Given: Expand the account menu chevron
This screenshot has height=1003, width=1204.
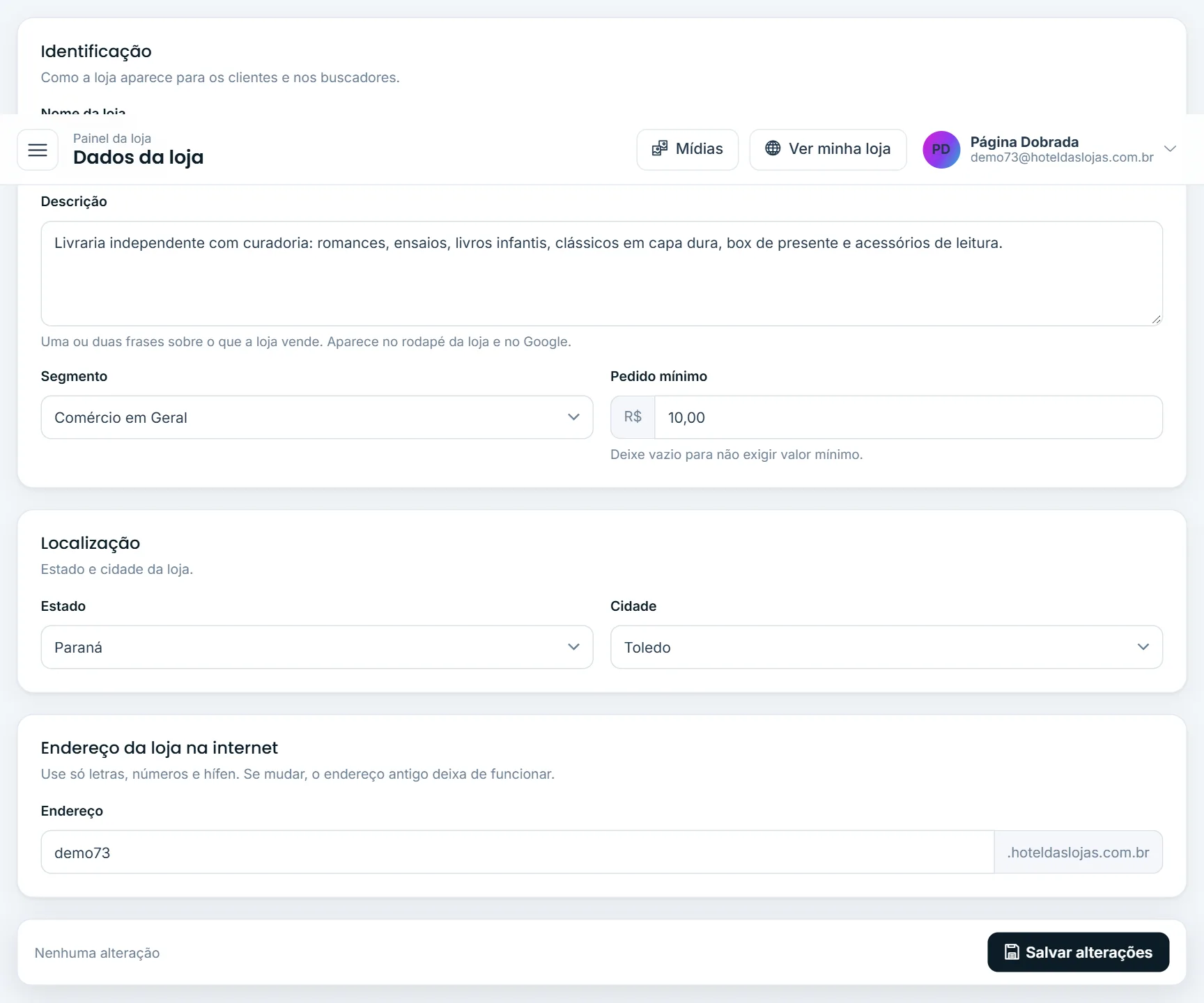Looking at the screenshot, I should (1171, 149).
